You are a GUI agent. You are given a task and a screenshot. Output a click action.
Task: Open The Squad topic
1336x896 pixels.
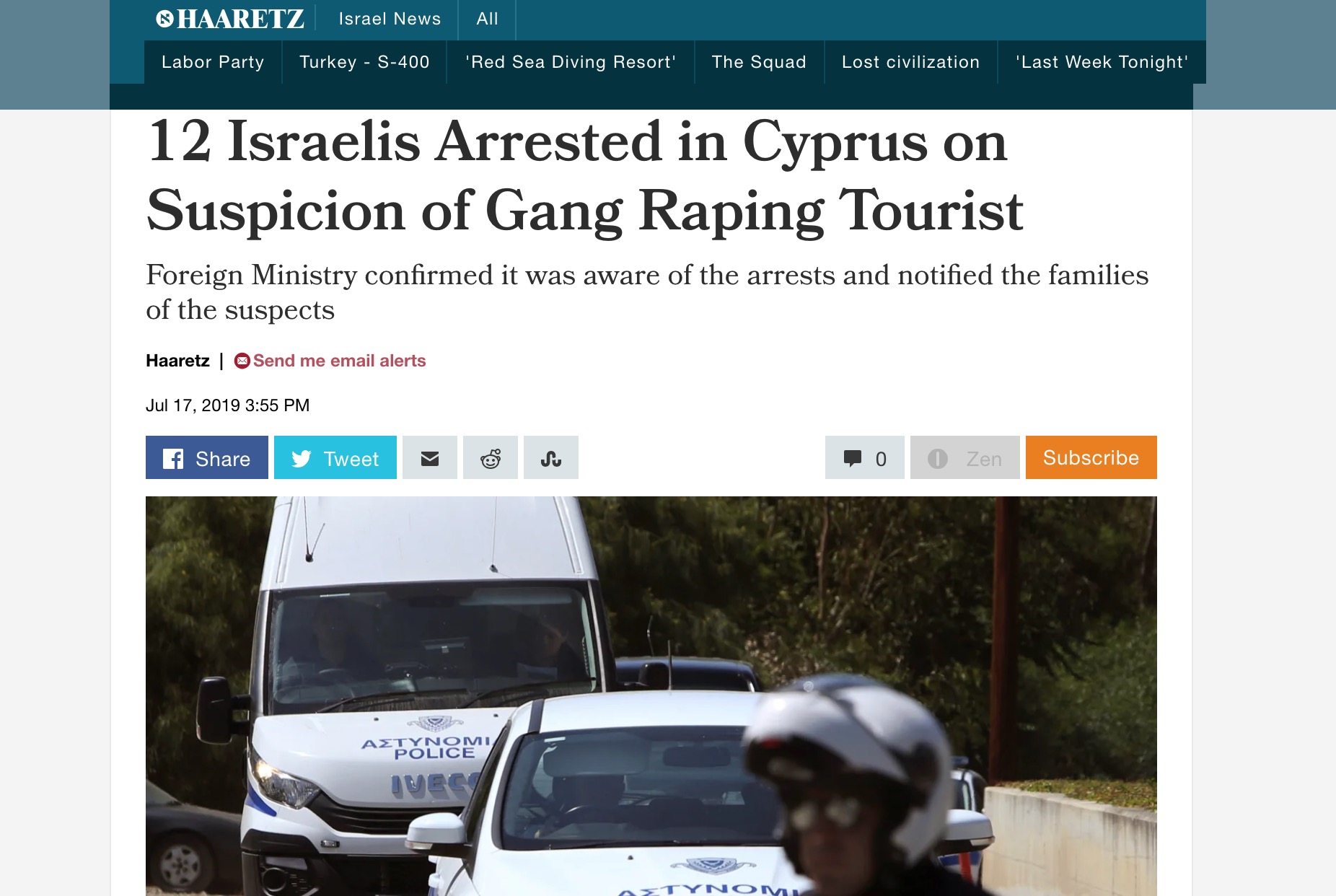(759, 62)
